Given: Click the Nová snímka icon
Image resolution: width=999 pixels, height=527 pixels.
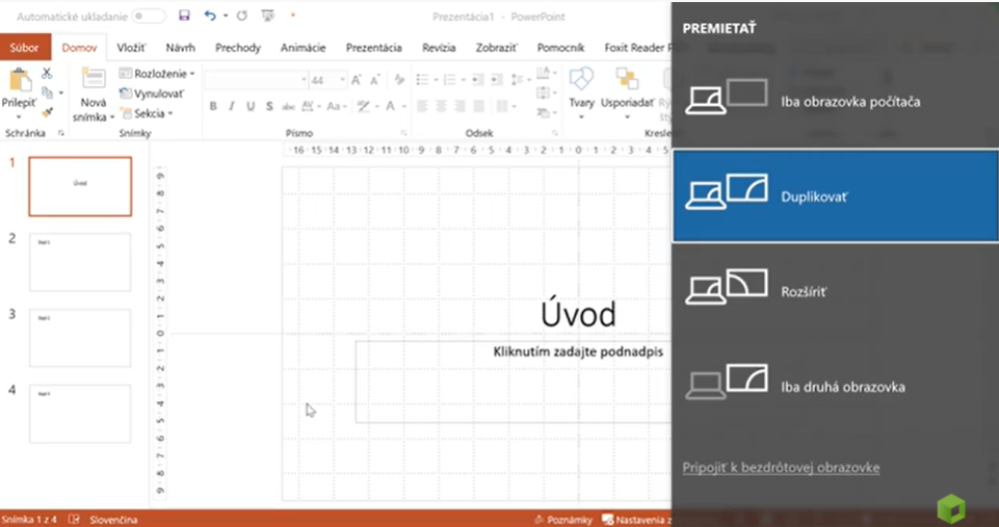Looking at the screenshot, I should (x=93, y=80).
